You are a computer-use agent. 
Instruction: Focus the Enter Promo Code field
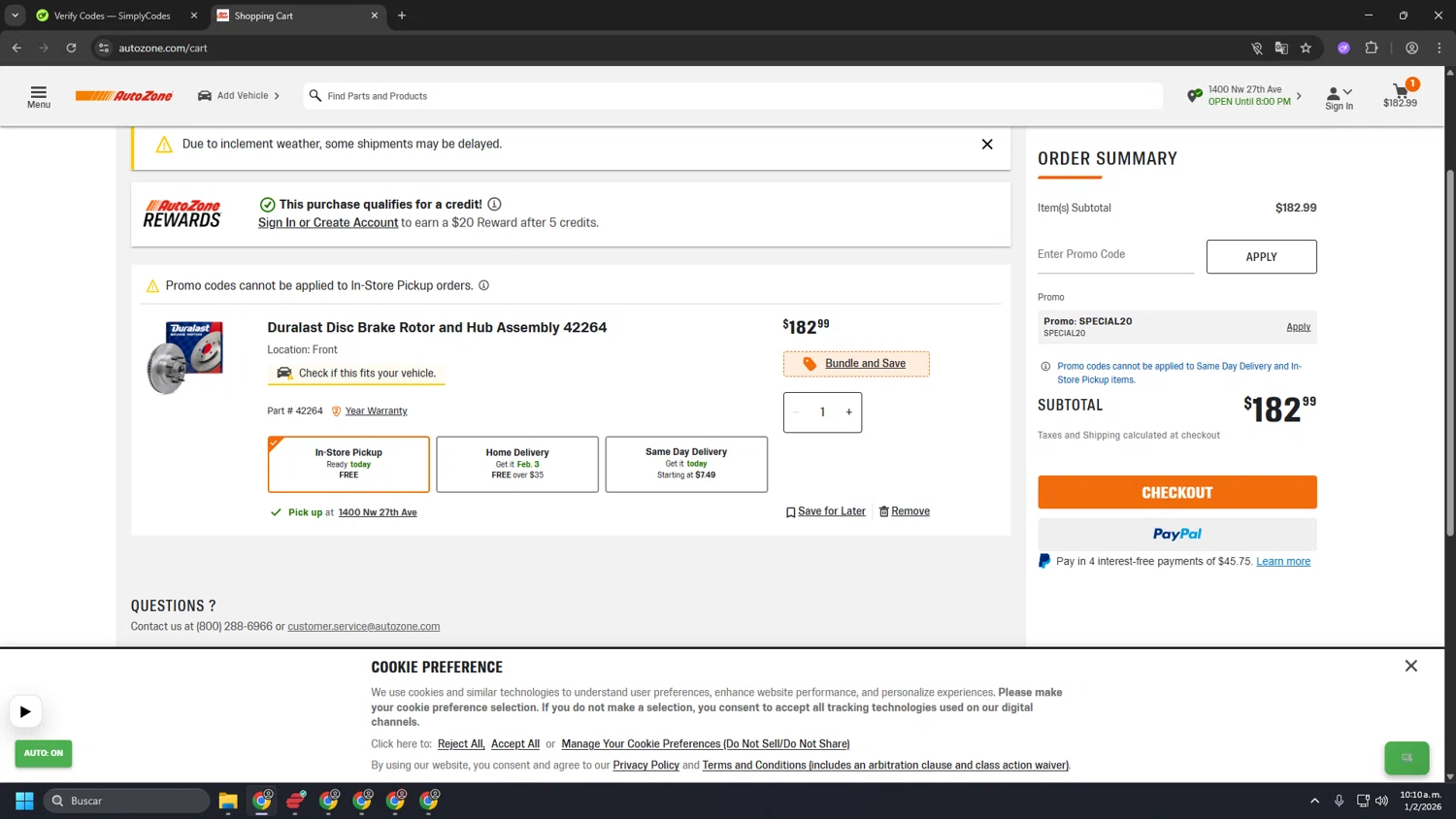(x=1115, y=254)
